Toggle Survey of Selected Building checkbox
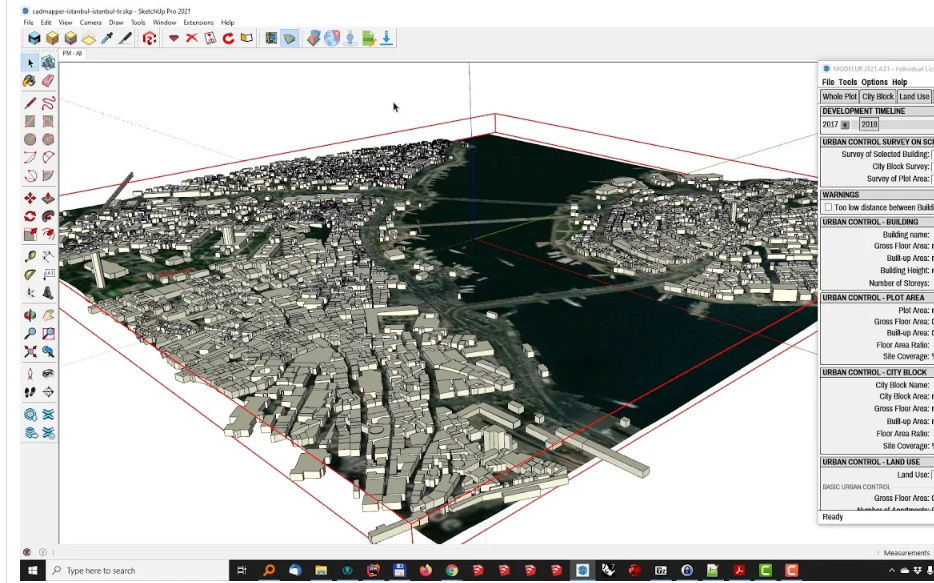 click(x=931, y=154)
